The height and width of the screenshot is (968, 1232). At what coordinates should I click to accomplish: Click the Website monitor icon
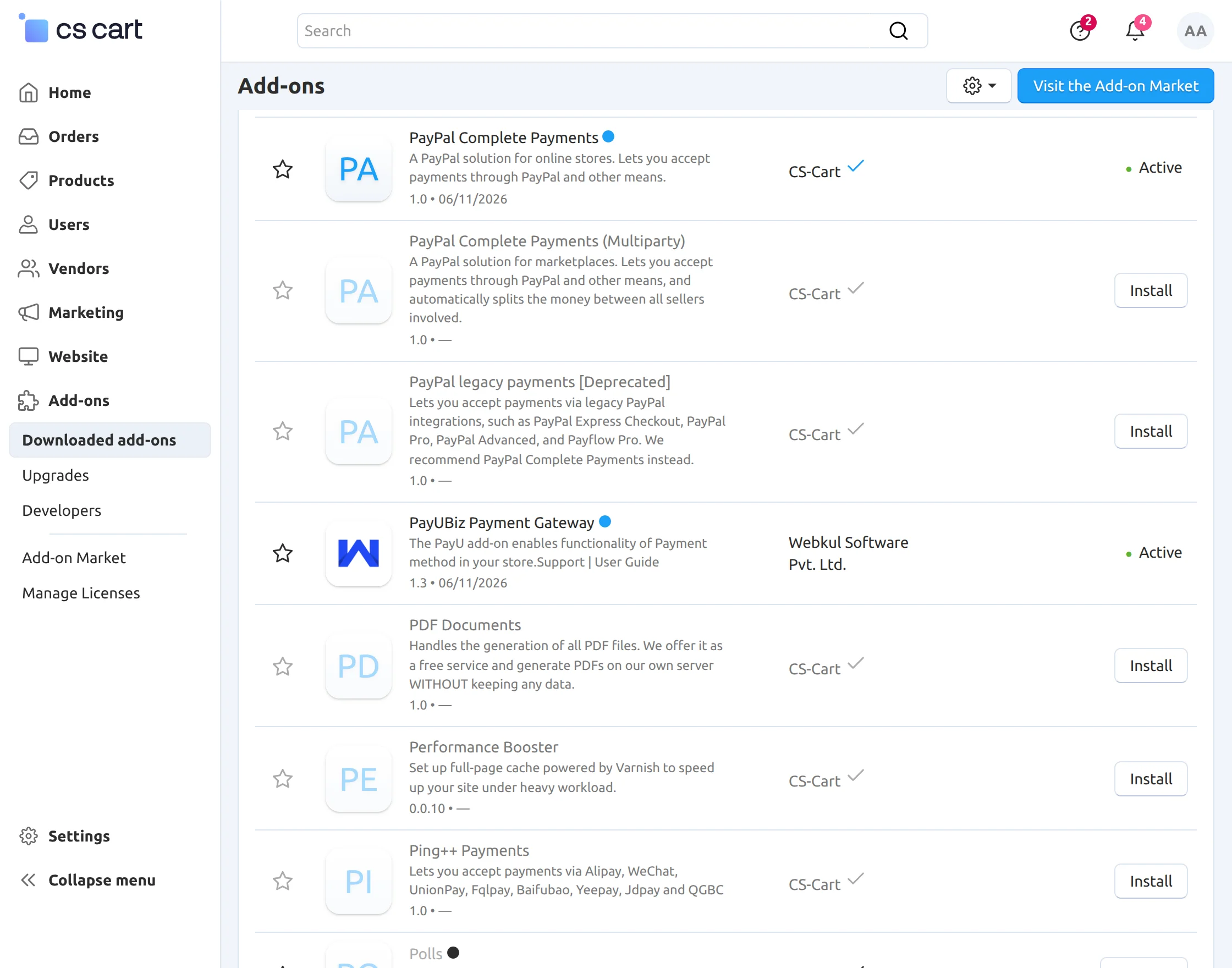pyautogui.click(x=29, y=356)
